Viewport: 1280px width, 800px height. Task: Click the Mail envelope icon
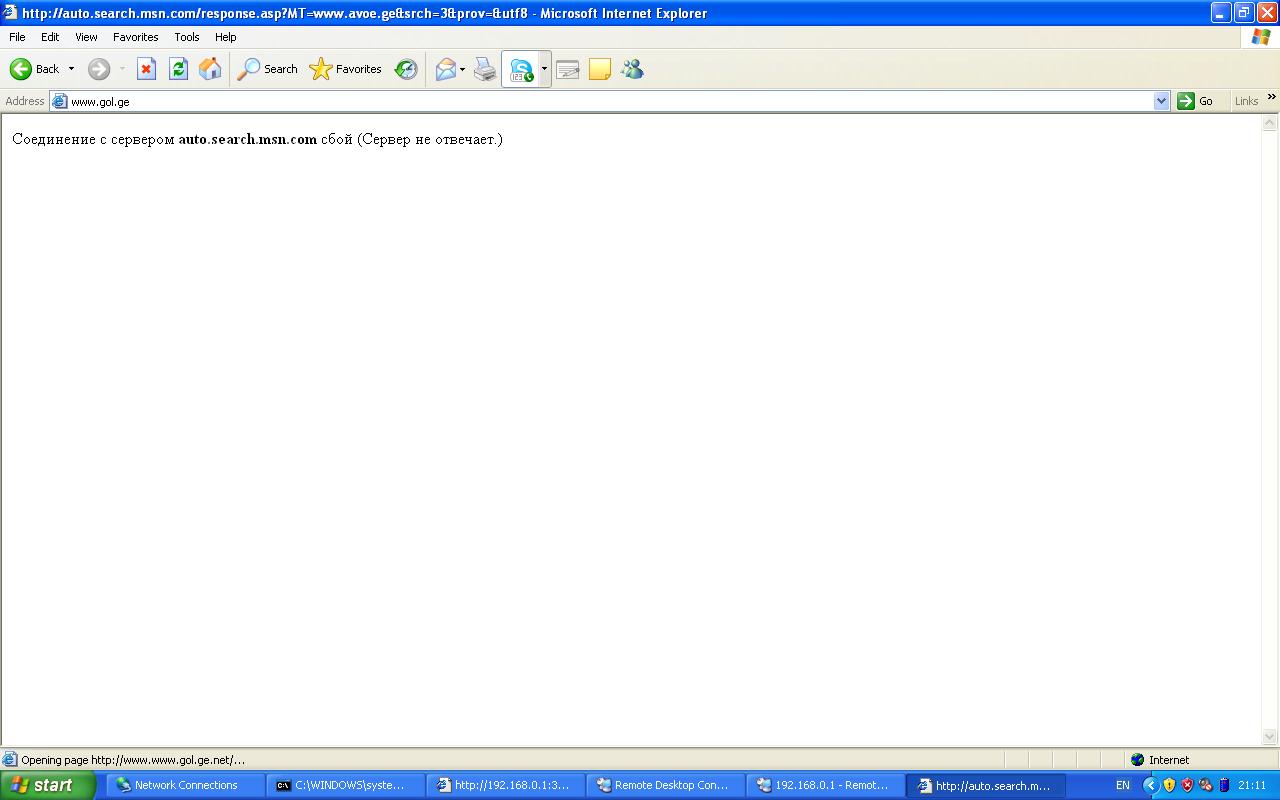point(445,69)
